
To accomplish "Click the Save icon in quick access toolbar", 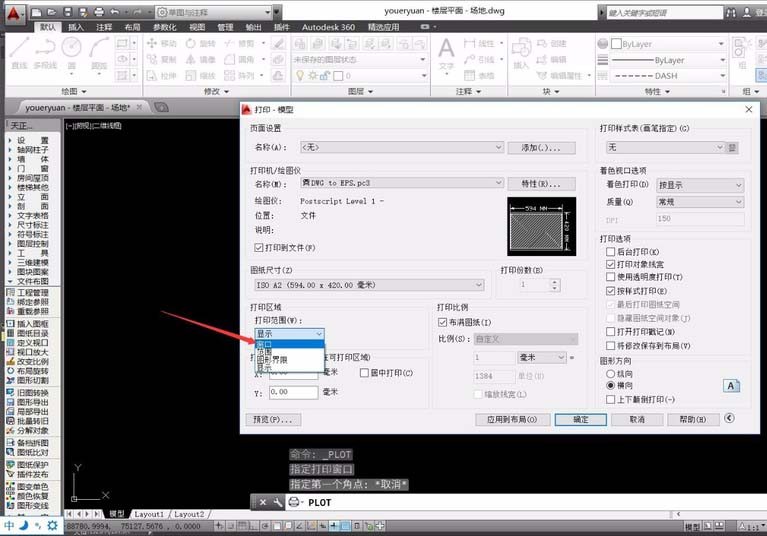I will (x=68, y=12).
